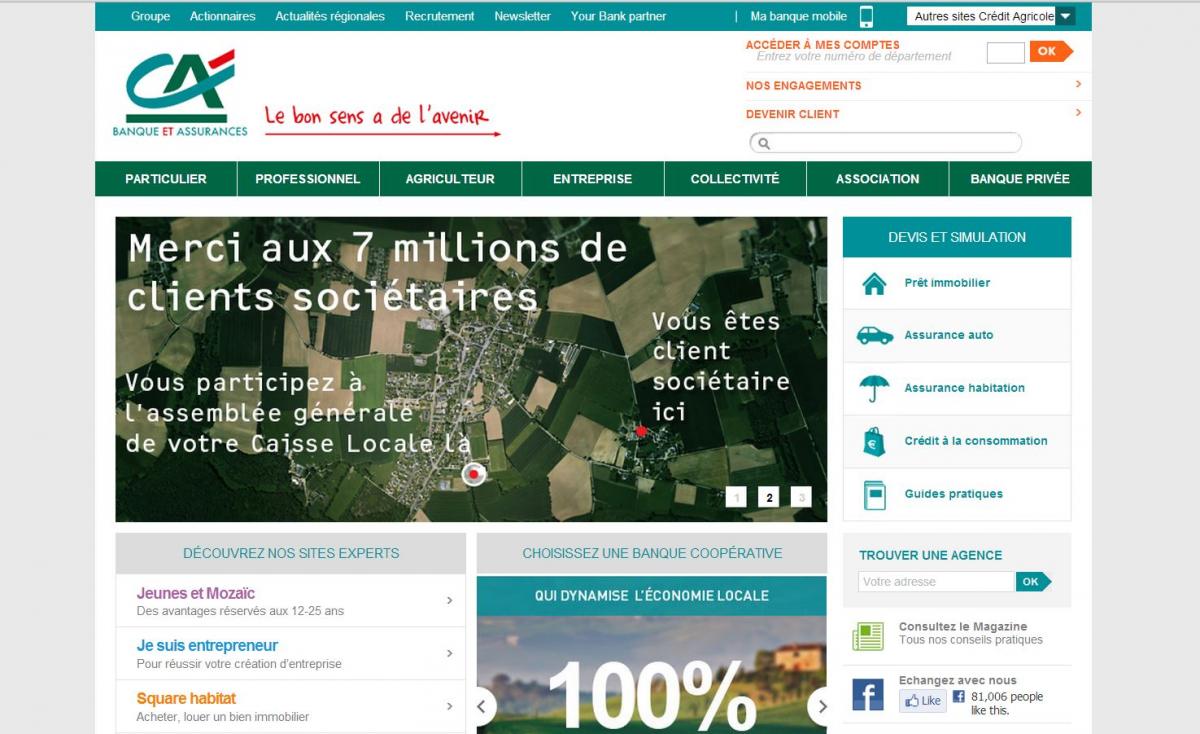Go to previous slide in cooperative bank carousel
This screenshot has height=734, width=1200.
(482, 706)
